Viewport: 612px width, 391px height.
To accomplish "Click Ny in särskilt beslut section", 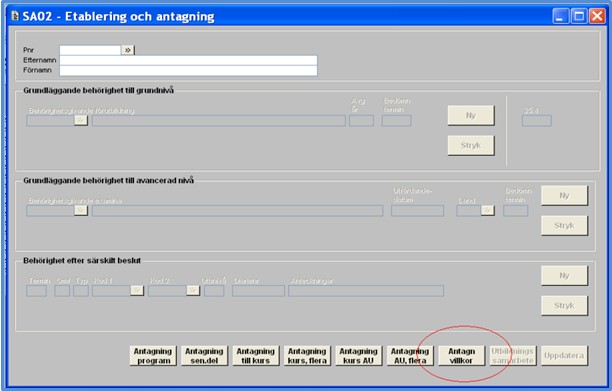I will [564, 275].
